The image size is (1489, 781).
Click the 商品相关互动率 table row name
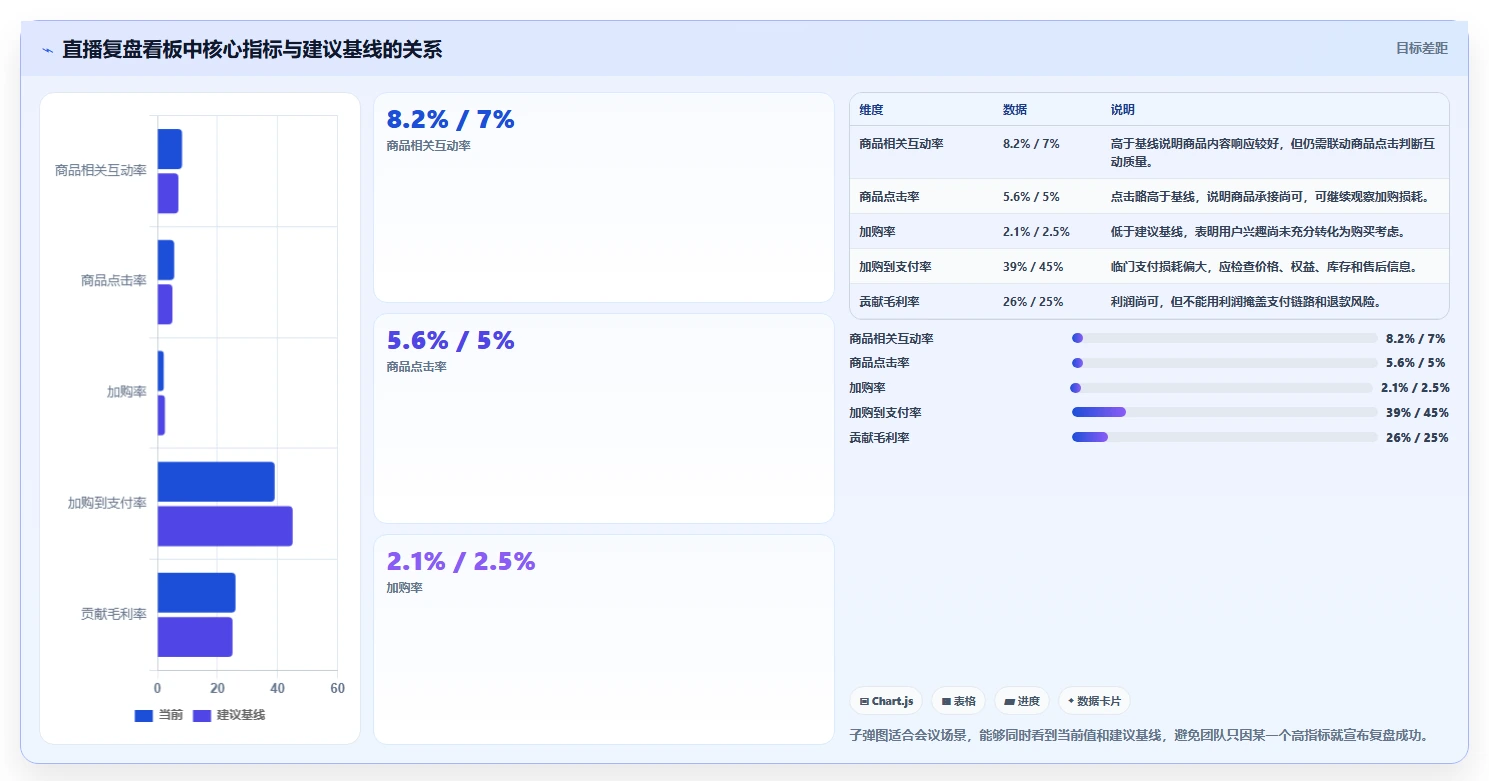click(901, 144)
